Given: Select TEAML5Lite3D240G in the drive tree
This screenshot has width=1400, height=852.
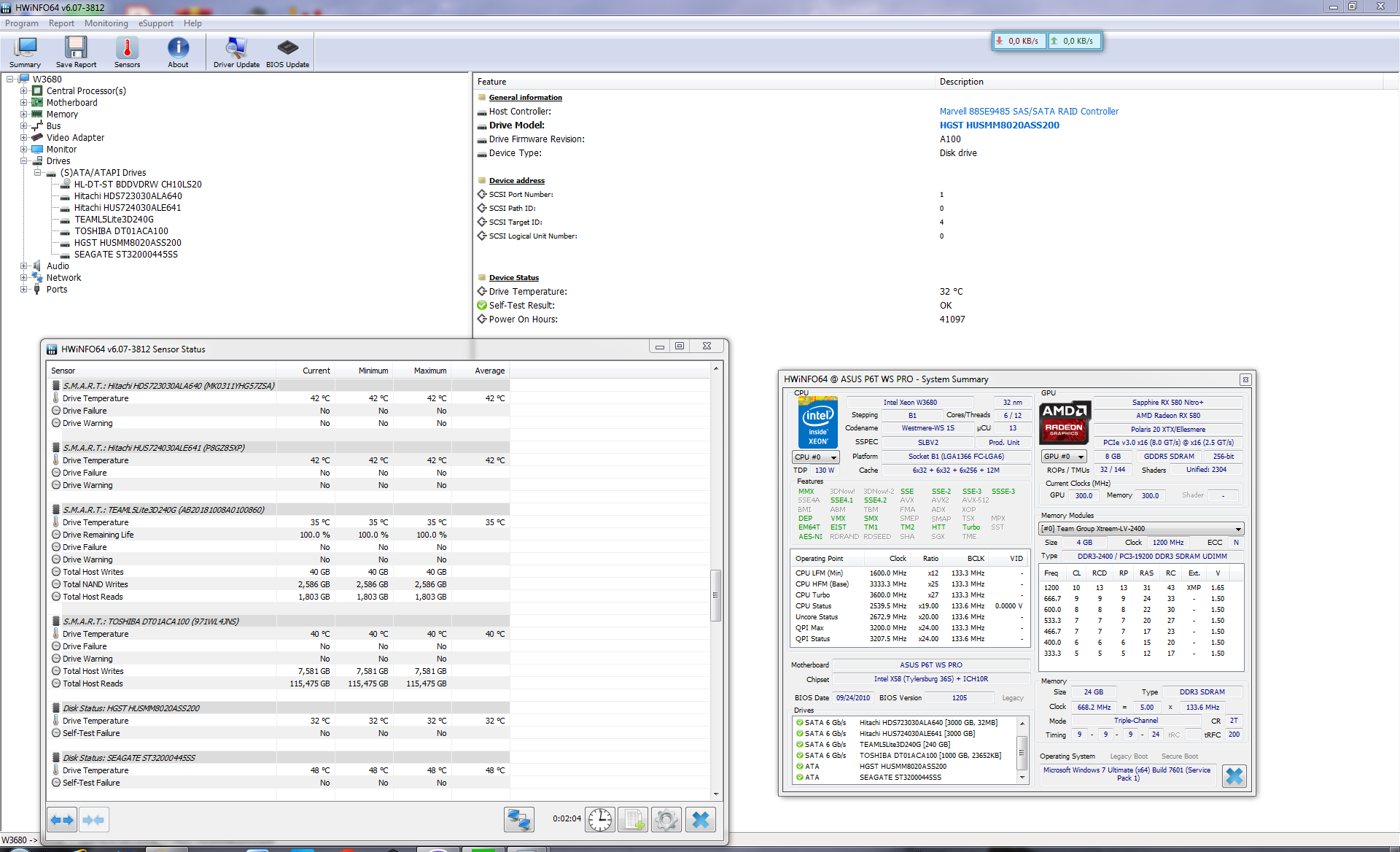Looking at the screenshot, I should [114, 220].
